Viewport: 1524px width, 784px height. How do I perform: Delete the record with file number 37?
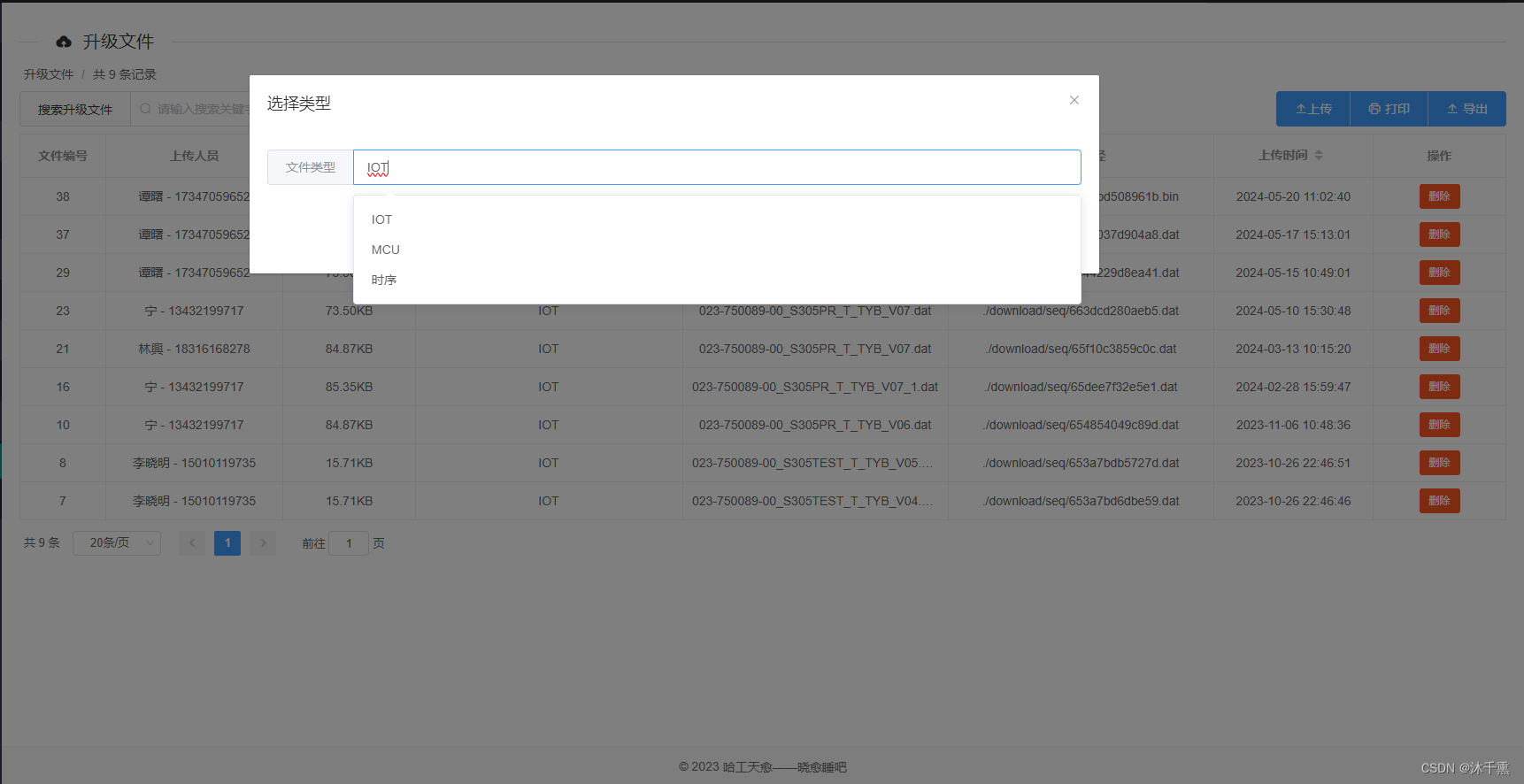(x=1439, y=234)
